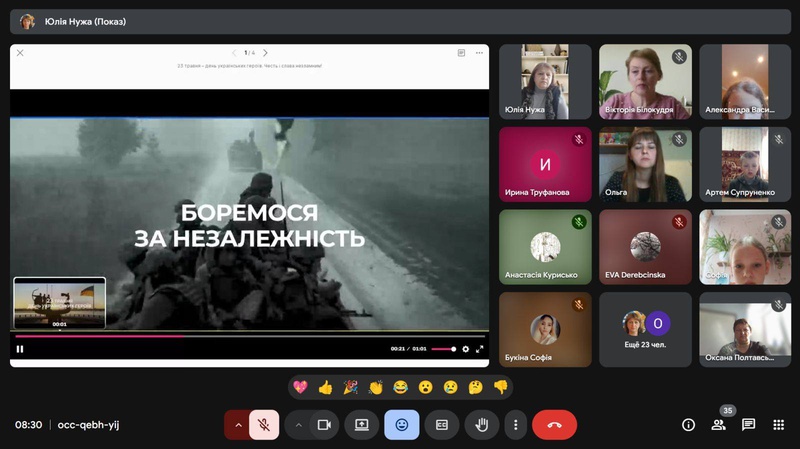800x449 pixels.
Task: Click the video time 00:21 / 01:01
Action: pos(408,349)
